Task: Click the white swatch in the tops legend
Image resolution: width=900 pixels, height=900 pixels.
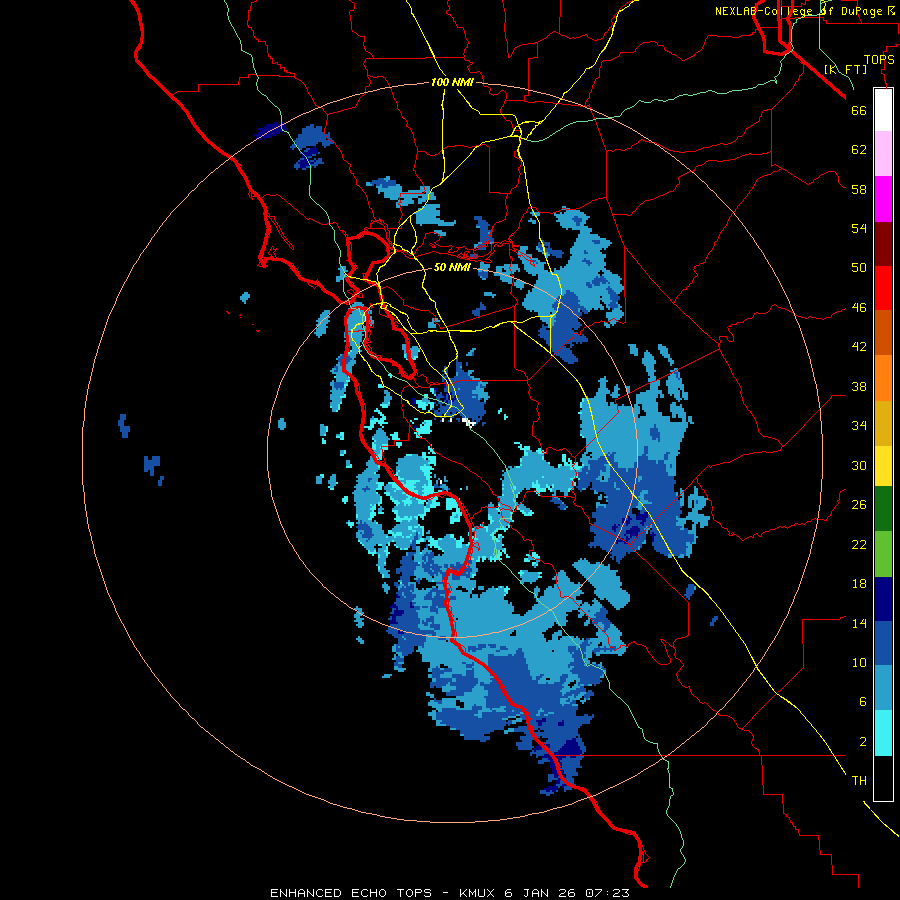Action: (883, 110)
